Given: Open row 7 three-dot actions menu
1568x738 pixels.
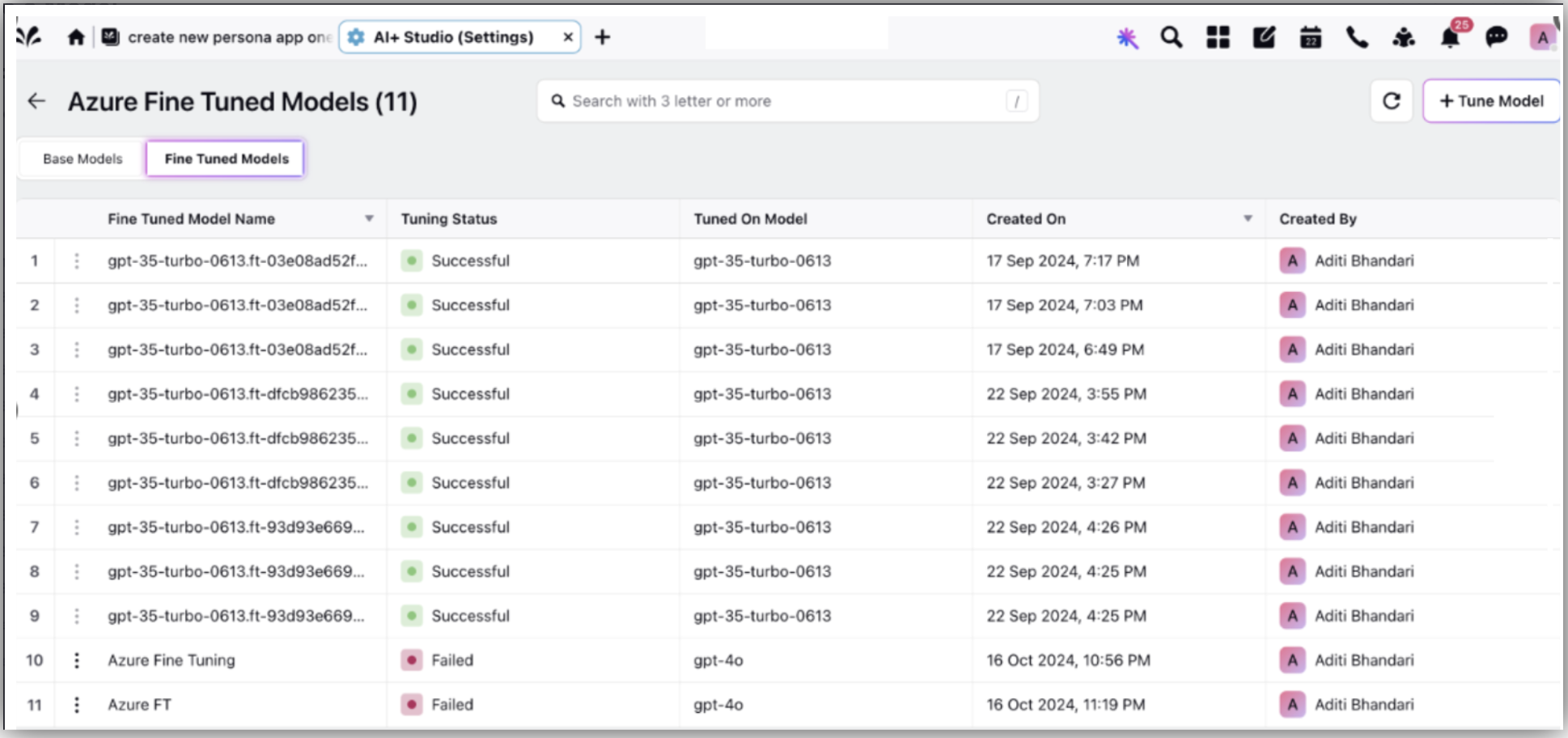Looking at the screenshot, I should click(77, 527).
